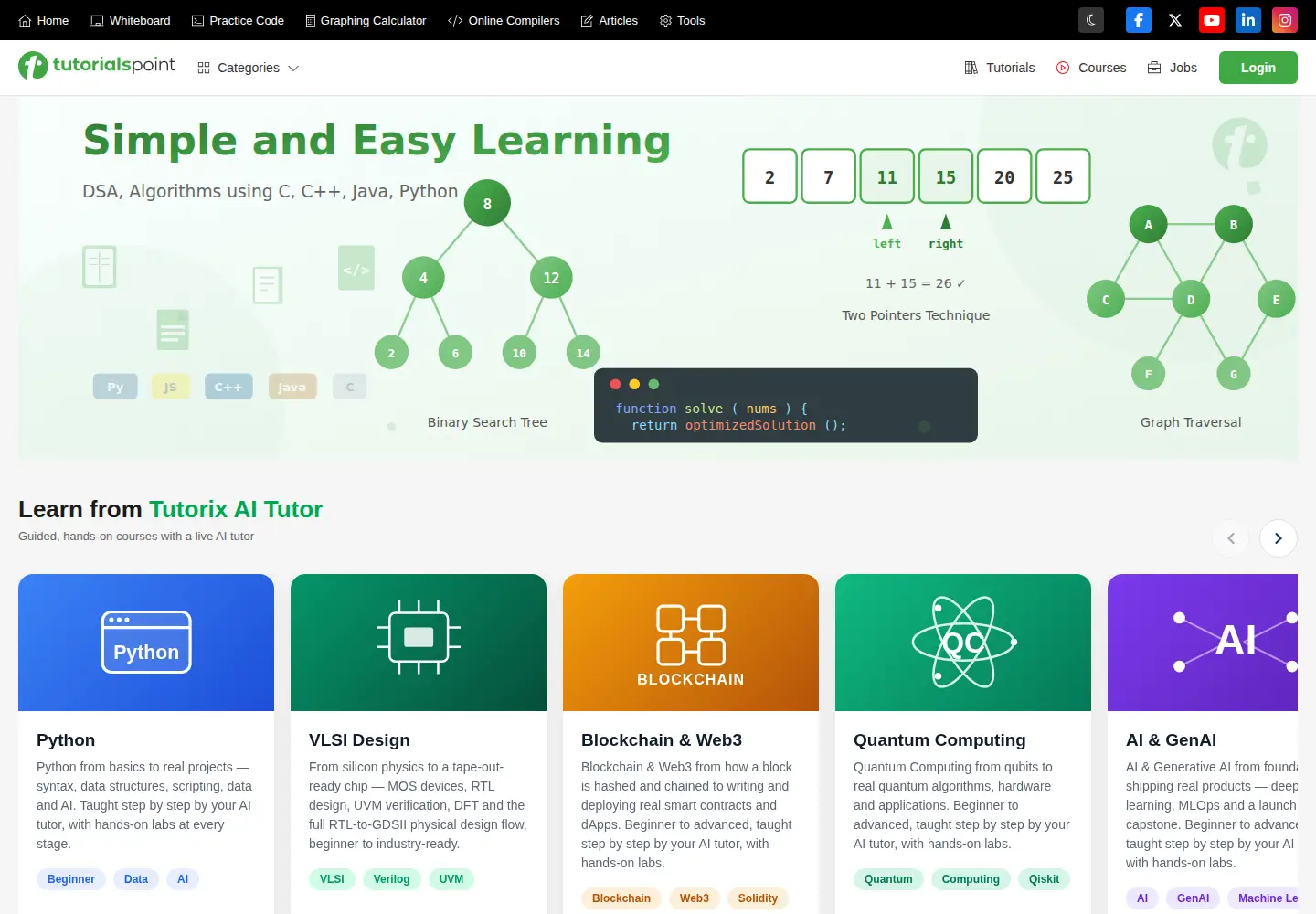
Task: Expand the Categories dropdown
Action: pyautogui.click(x=249, y=68)
